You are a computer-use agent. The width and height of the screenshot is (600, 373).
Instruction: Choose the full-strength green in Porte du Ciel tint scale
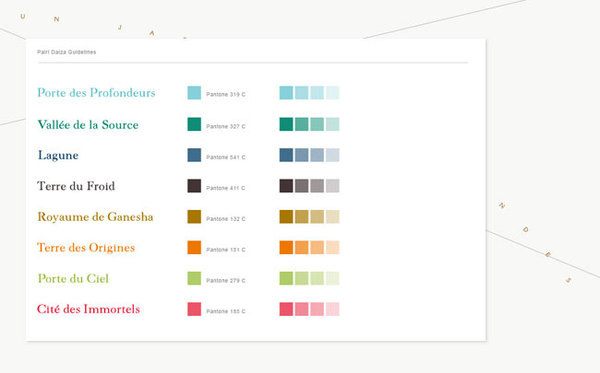point(286,278)
